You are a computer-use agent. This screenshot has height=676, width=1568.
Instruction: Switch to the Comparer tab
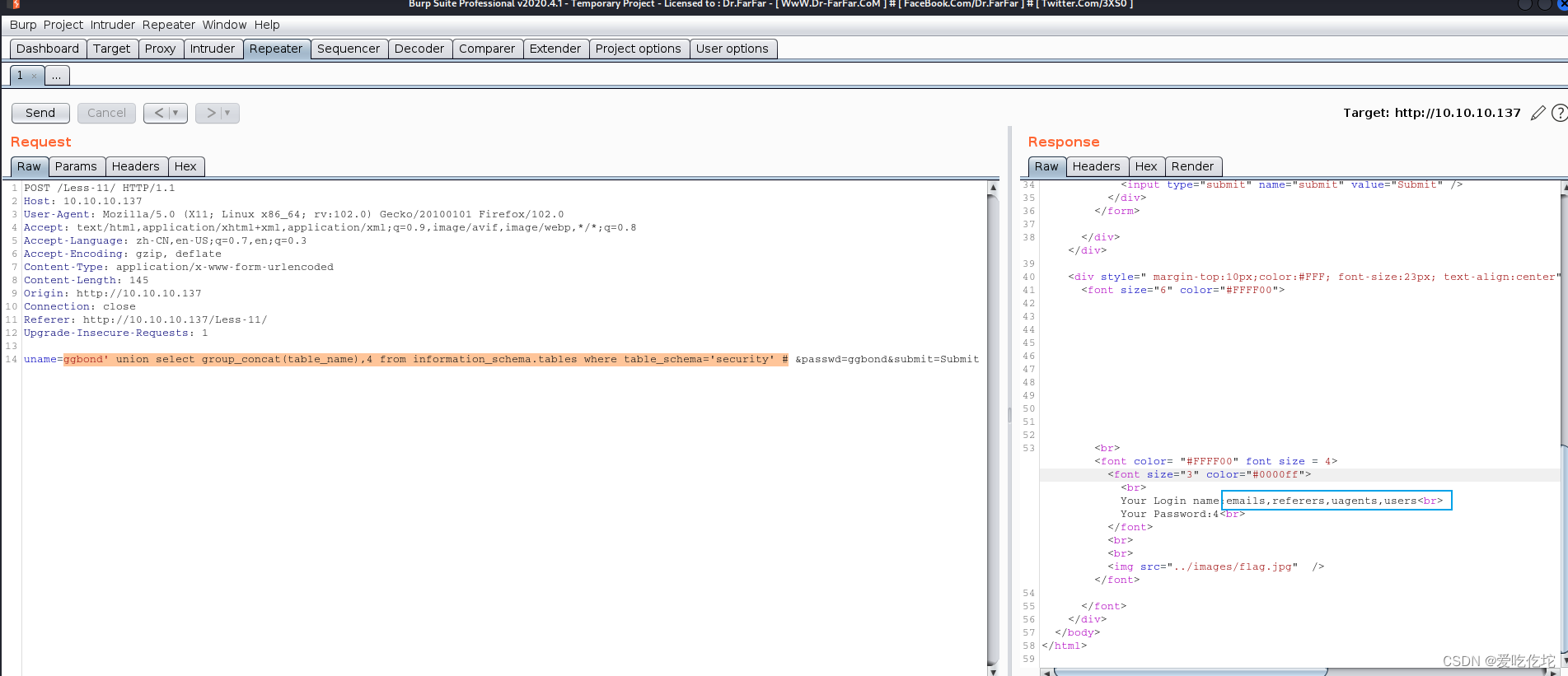pyautogui.click(x=487, y=49)
